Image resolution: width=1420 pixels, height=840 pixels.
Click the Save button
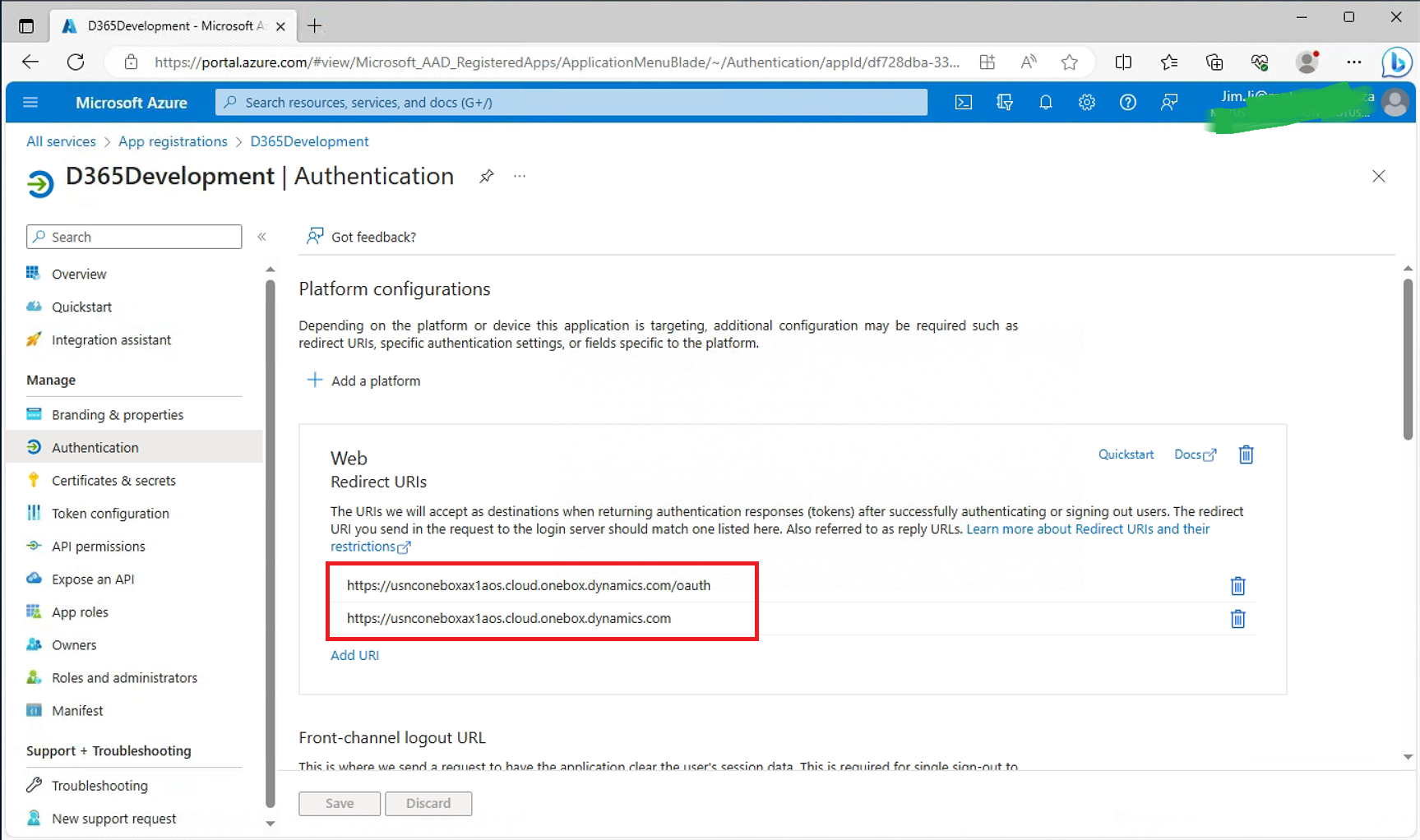click(340, 803)
